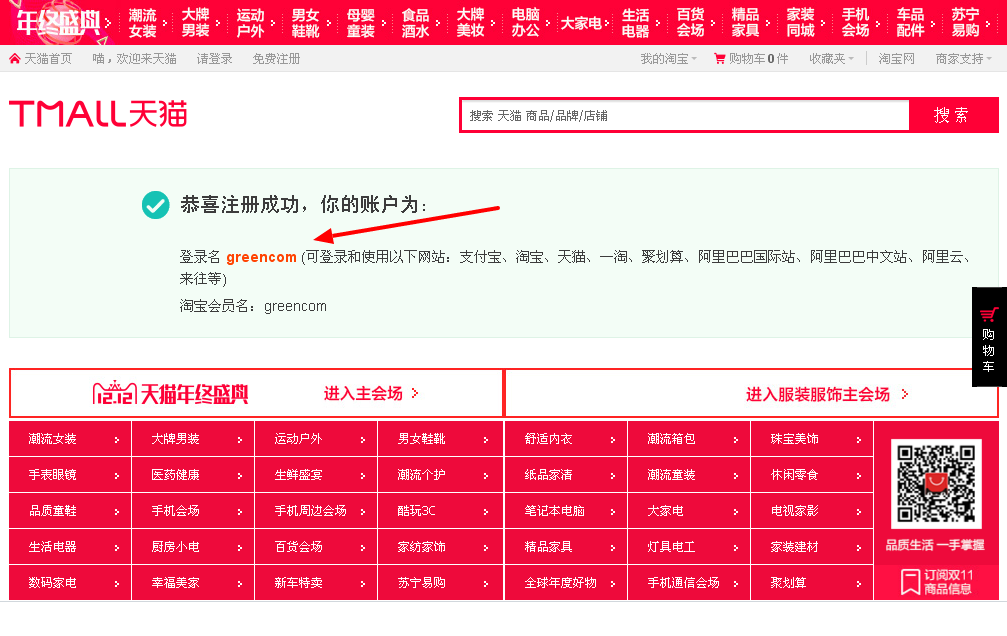Click the shopping cart icon in top bar
This screenshot has width=1007, height=636.
click(x=720, y=59)
